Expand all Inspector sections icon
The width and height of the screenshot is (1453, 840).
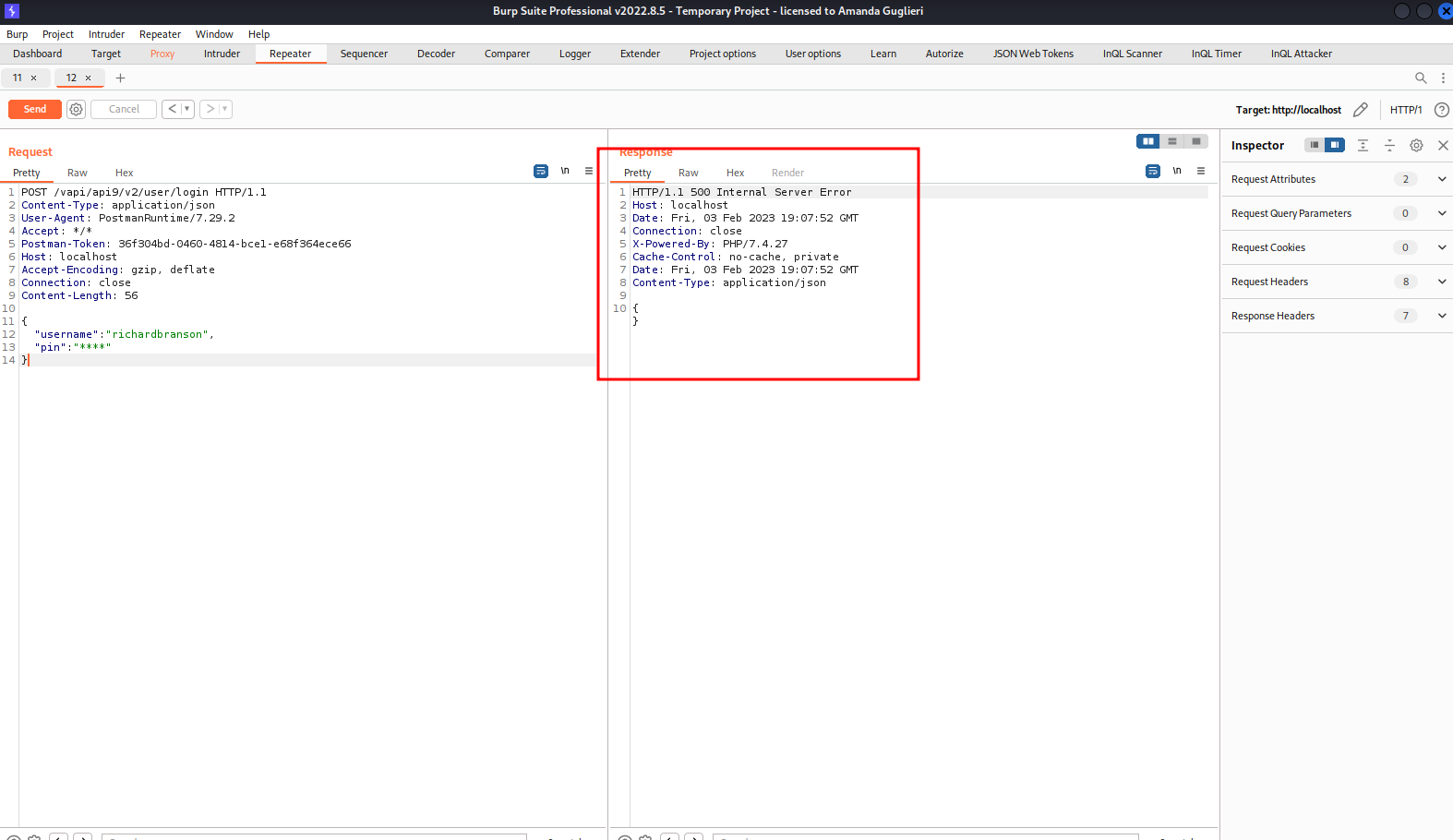(x=1363, y=145)
